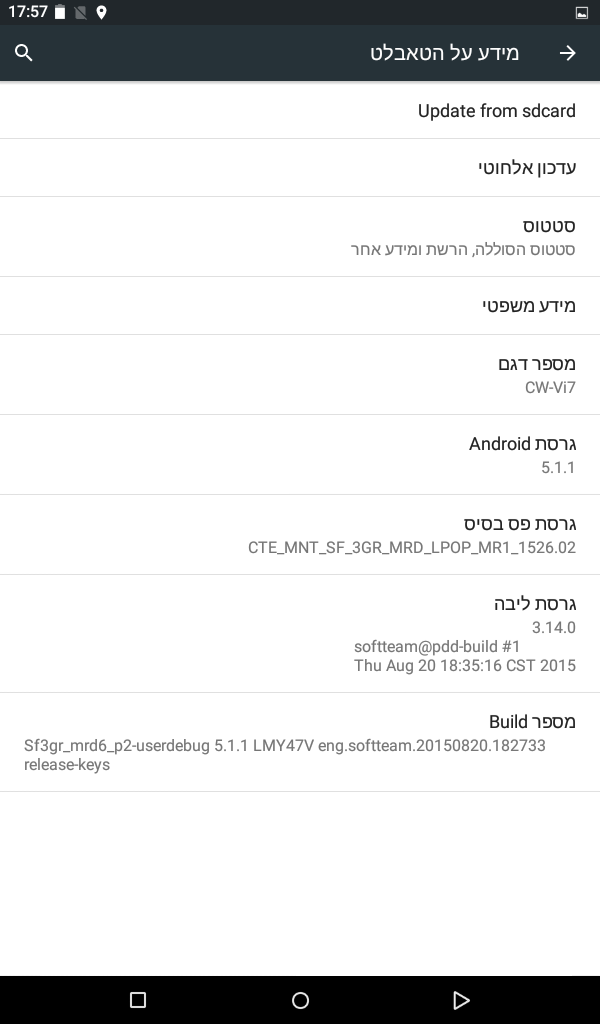Open the Update from sdcard option

pyautogui.click(x=300, y=110)
